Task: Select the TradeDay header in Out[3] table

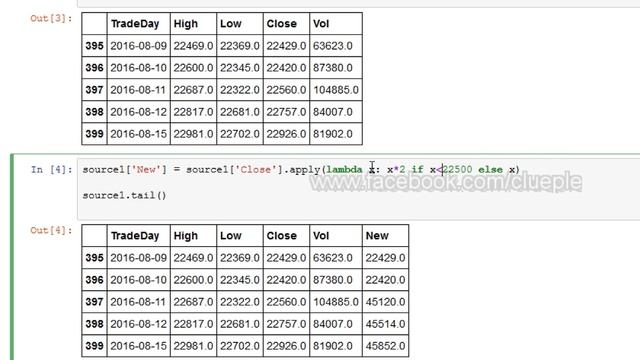Action: pos(135,24)
